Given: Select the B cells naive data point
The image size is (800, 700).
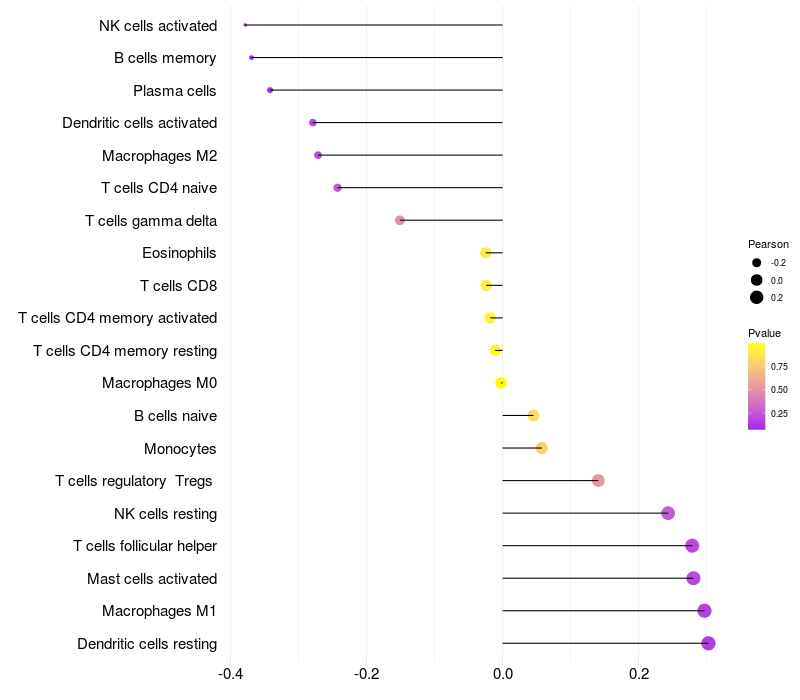Looking at the screenshot, I should (x=533, y=415).
